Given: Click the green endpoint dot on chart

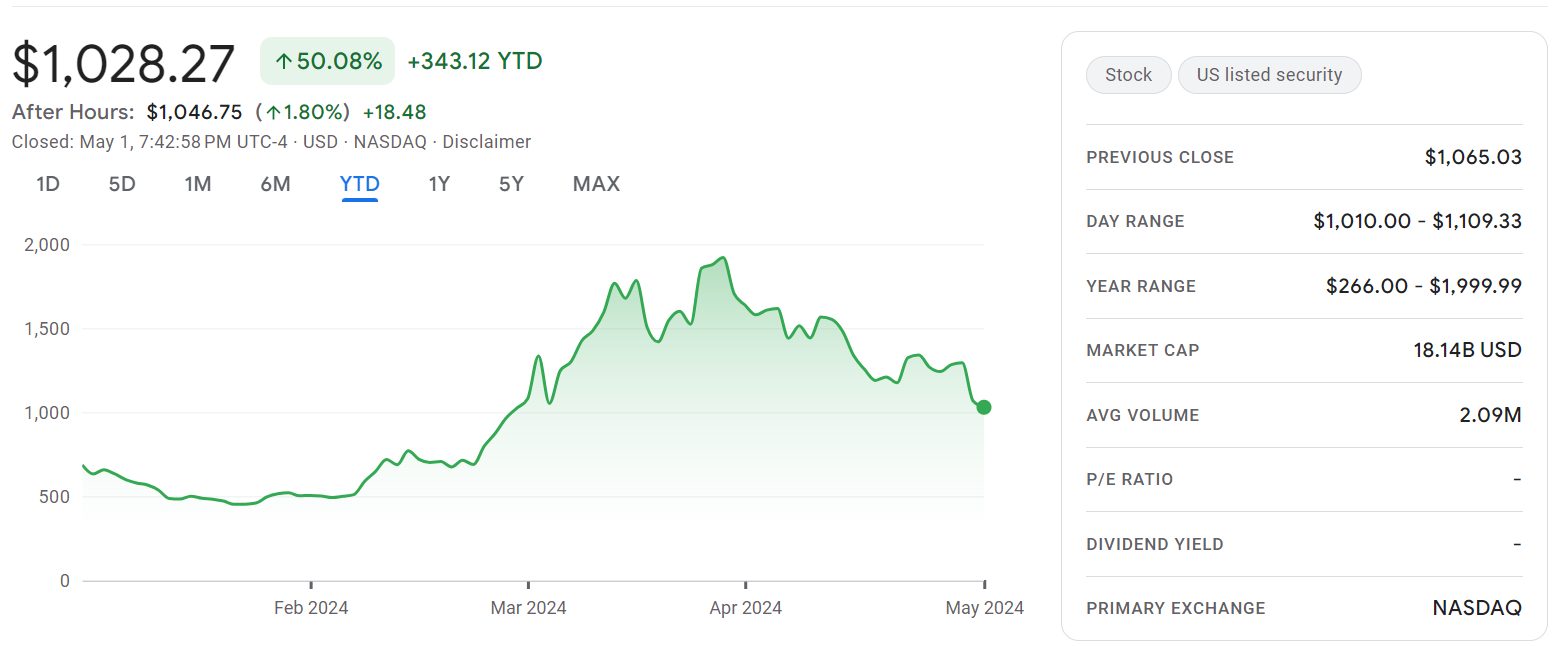Looking at the screenshot, I should (x=984, y=407).
